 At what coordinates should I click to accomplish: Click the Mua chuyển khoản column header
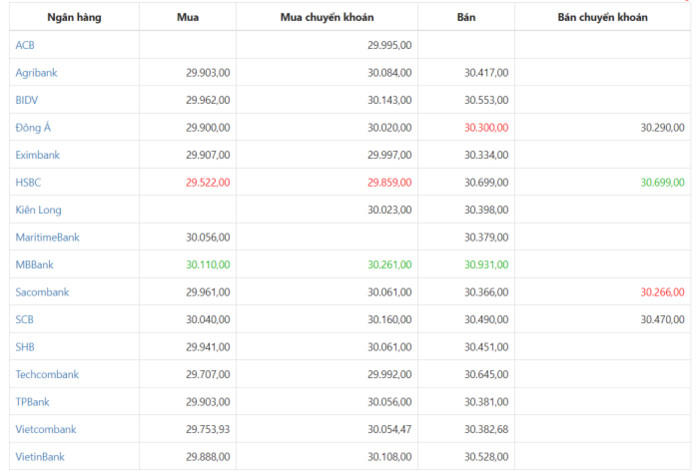[327, 18]
